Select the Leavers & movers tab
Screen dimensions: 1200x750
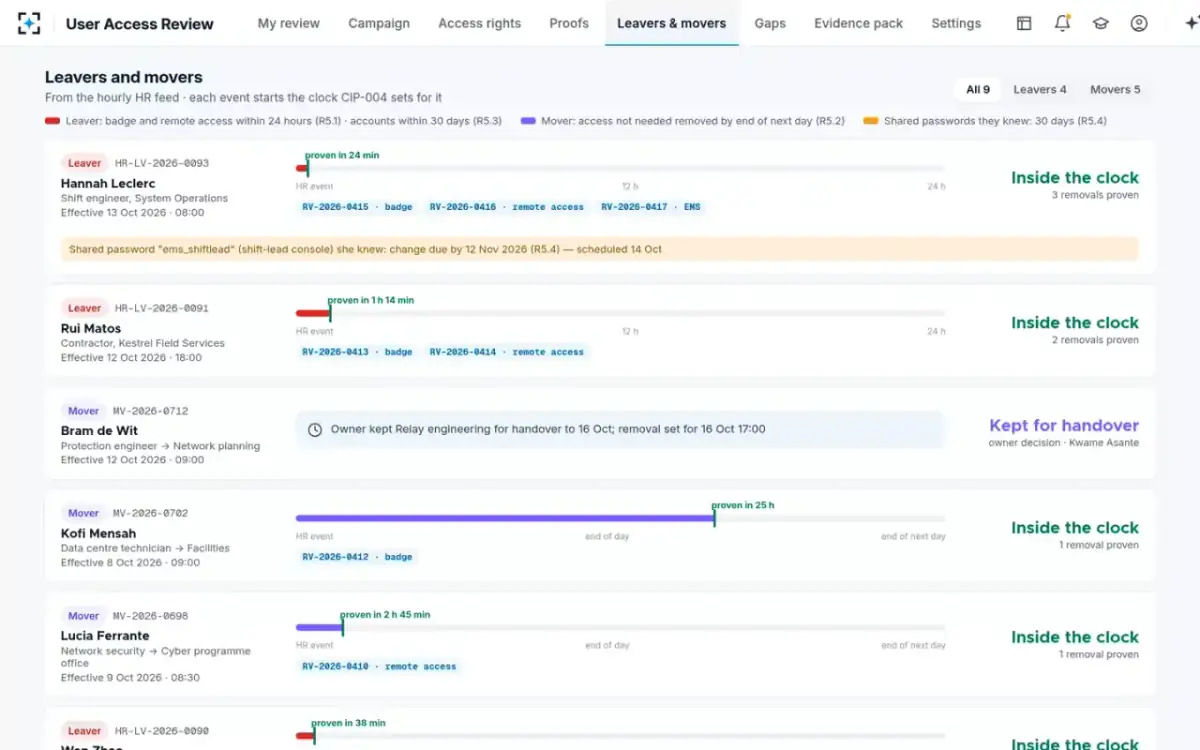click(672, 23)
